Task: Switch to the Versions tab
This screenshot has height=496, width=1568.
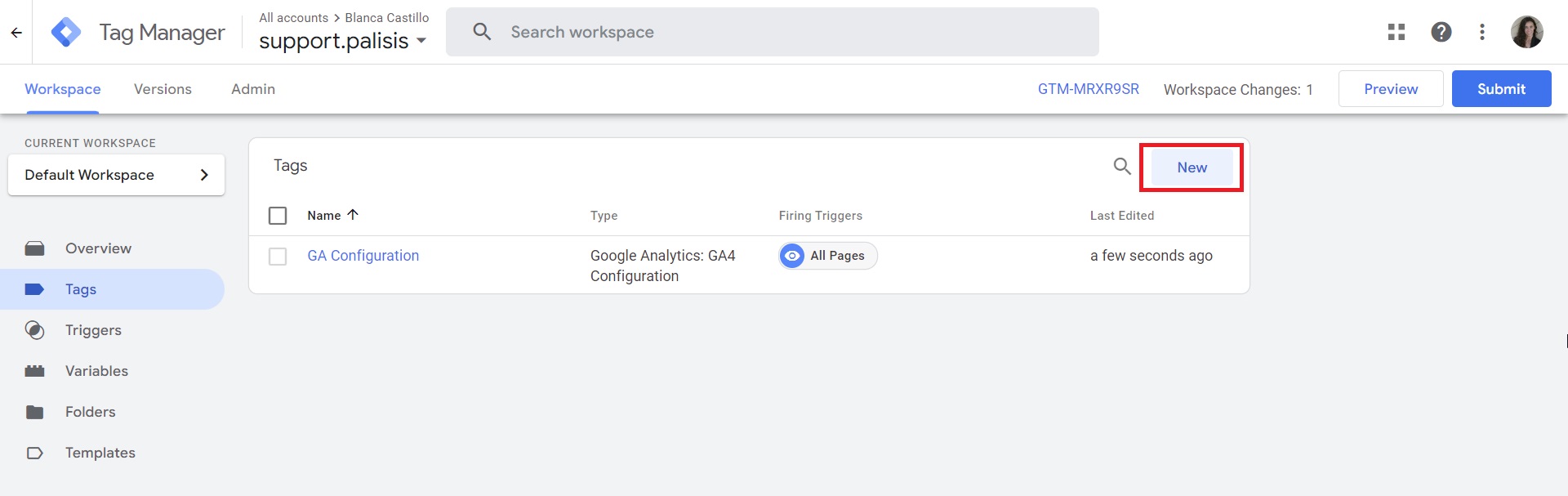Action: click(163, 89)
